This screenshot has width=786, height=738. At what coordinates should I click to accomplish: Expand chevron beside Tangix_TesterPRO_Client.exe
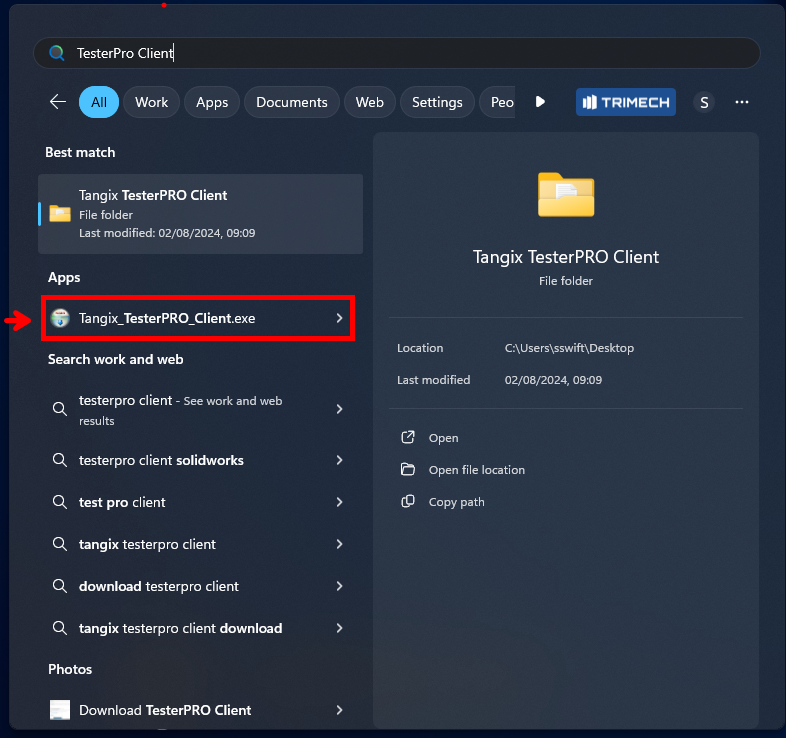click(x=339, y=318)
